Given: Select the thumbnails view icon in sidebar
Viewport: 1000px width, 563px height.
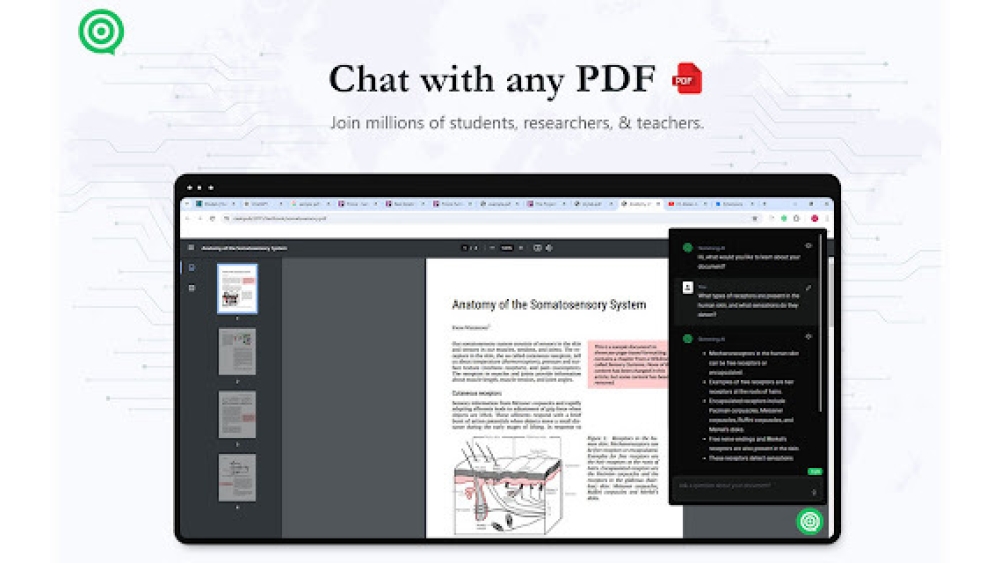Looking at the screenshot, I should pyautogui.click(x=192, y=268).
